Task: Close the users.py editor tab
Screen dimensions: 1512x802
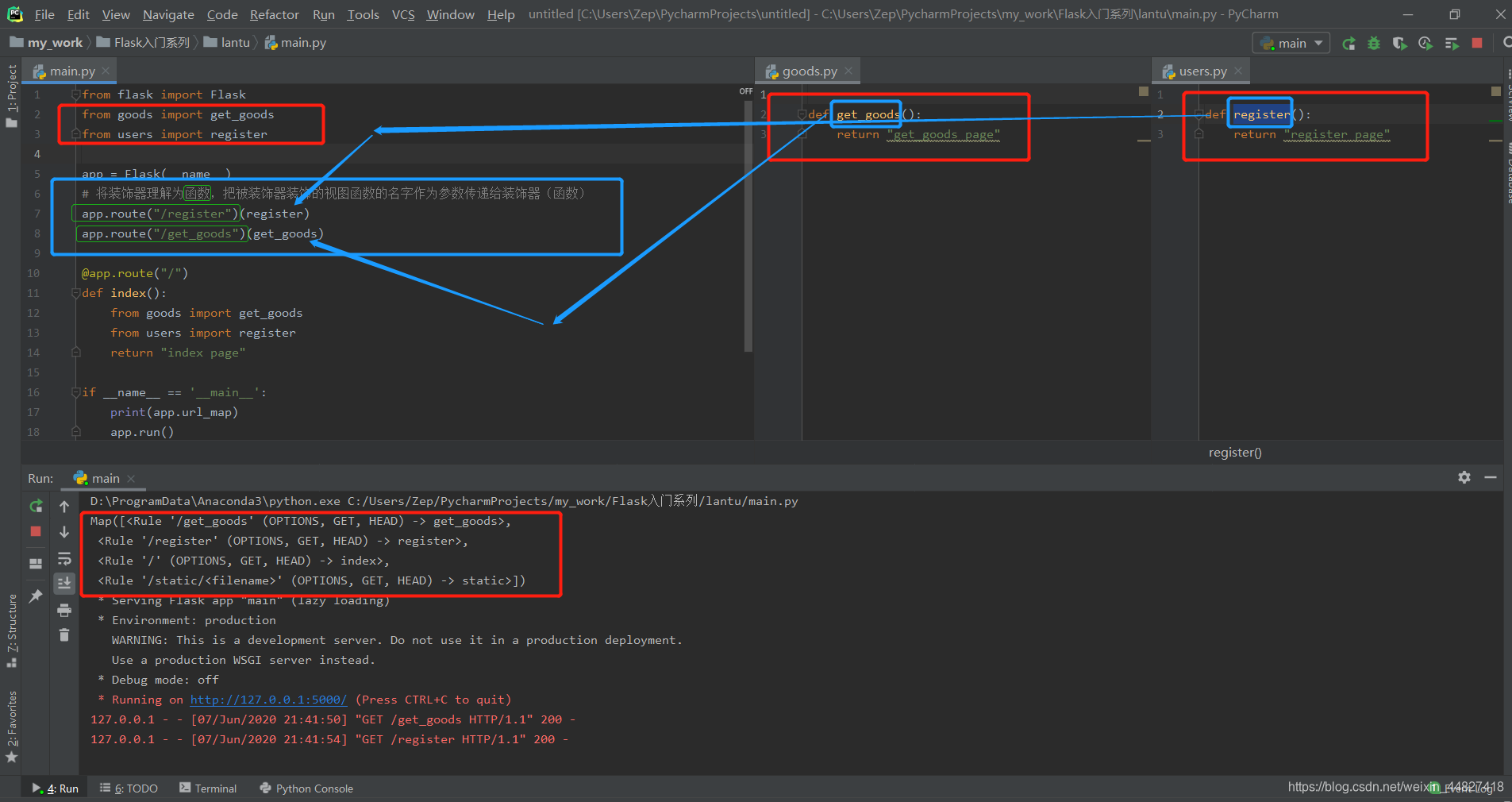Action: tap(1238, 71)
